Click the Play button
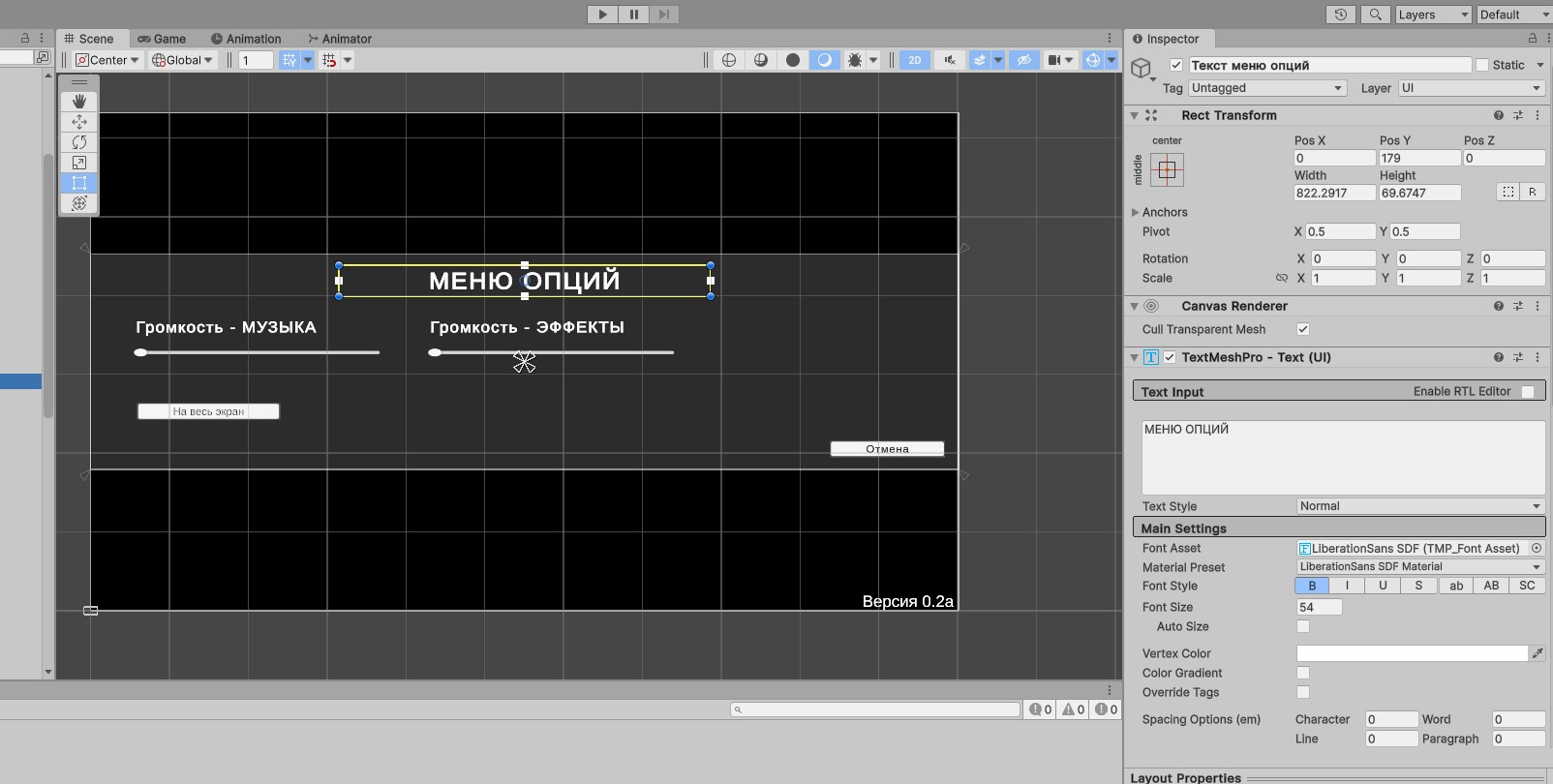Screen dimensions: 1553x784 coord(602,15)
